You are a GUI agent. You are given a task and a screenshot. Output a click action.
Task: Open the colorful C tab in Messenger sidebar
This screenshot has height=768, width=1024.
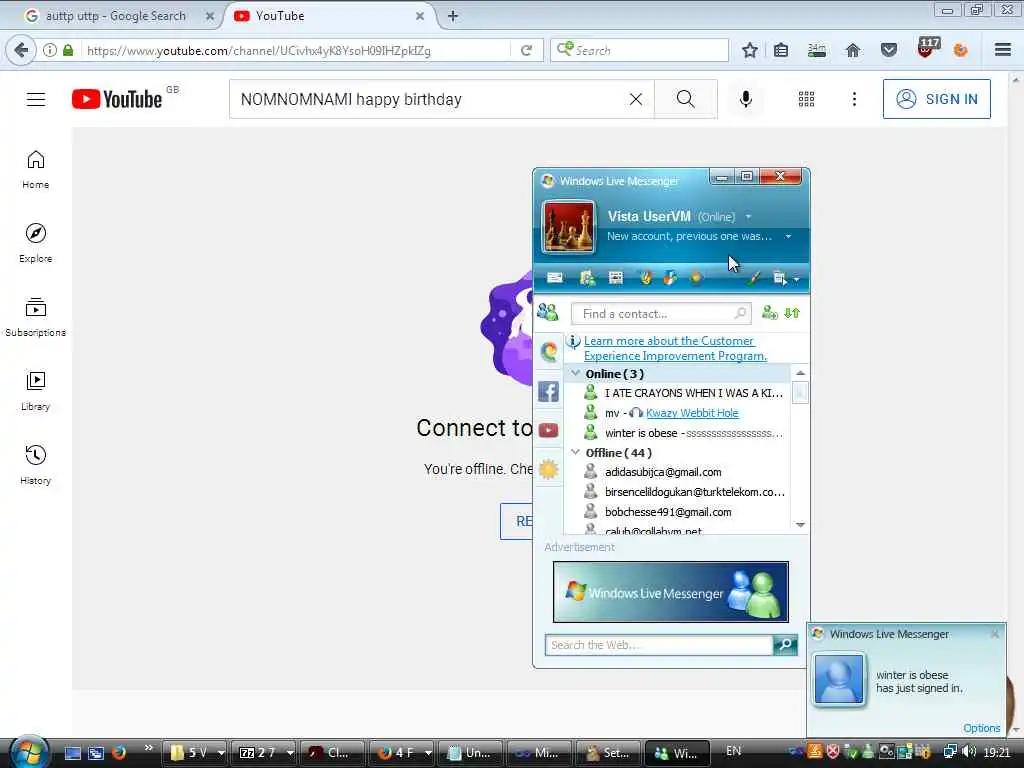(549, 351)
